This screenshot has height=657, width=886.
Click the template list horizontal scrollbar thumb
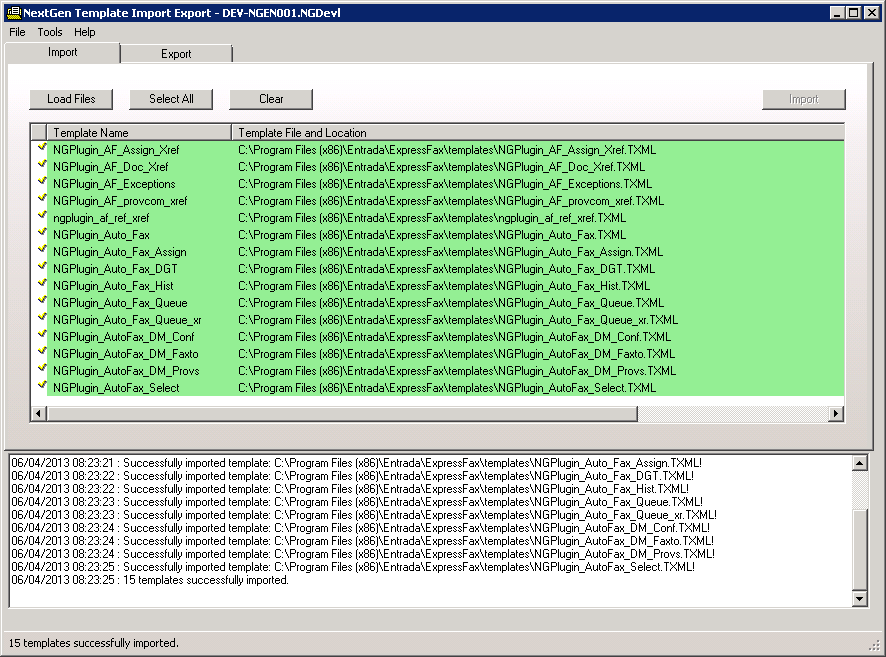(342, 414)
